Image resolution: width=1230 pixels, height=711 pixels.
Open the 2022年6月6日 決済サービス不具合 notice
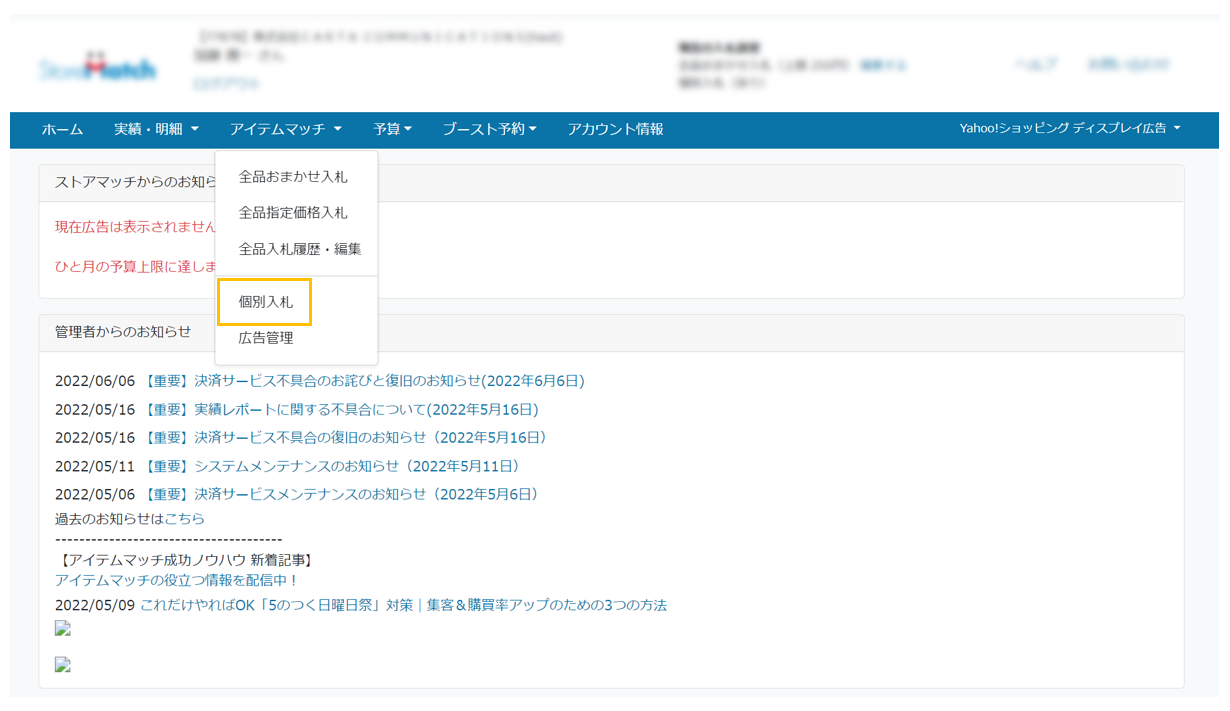pyautogui.click(x=364, y=381)
